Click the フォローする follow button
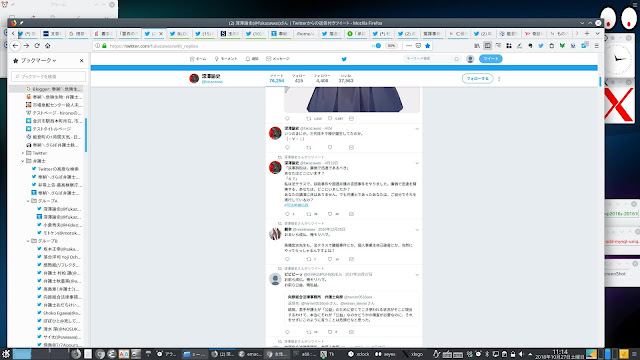640x360 pixels. pyautogui.click(x=478, y=78)
